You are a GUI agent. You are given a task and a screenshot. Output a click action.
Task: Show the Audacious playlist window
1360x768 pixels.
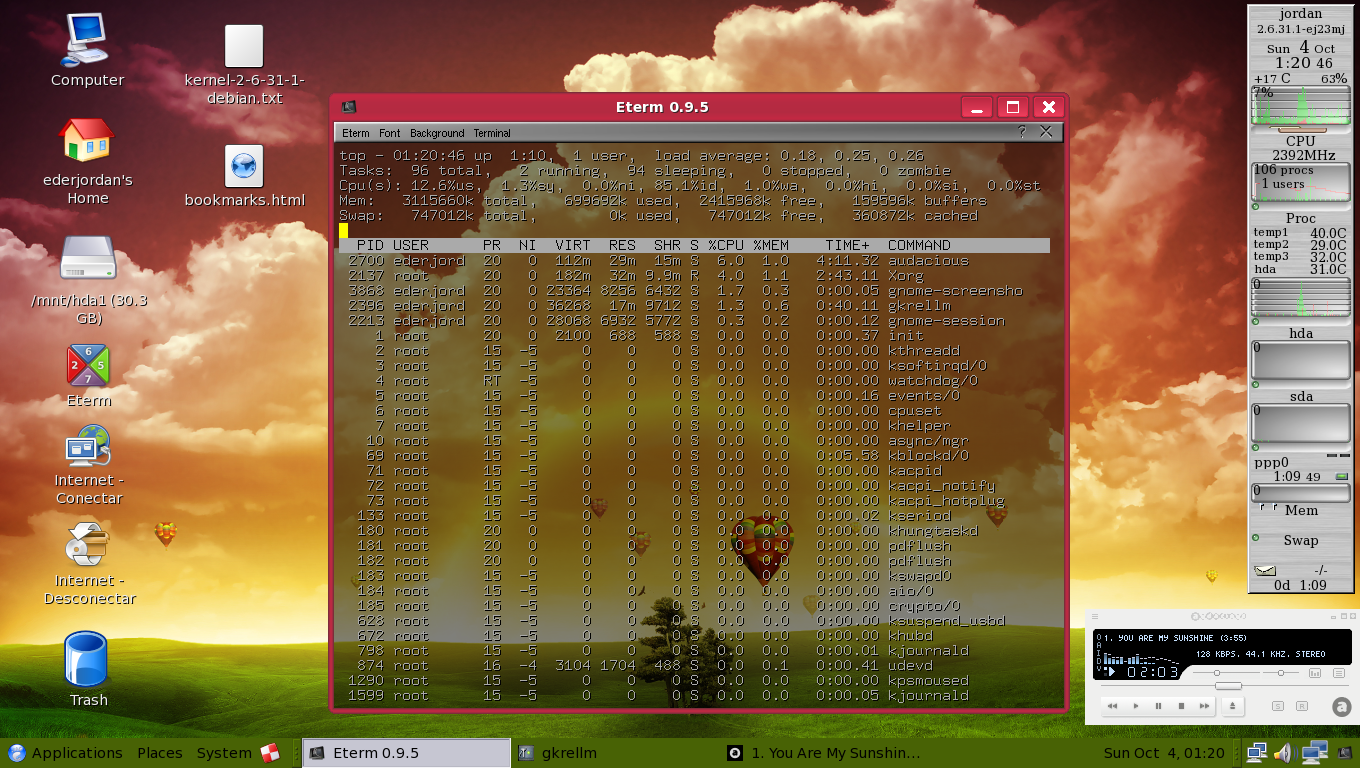tap(1339, 673)
